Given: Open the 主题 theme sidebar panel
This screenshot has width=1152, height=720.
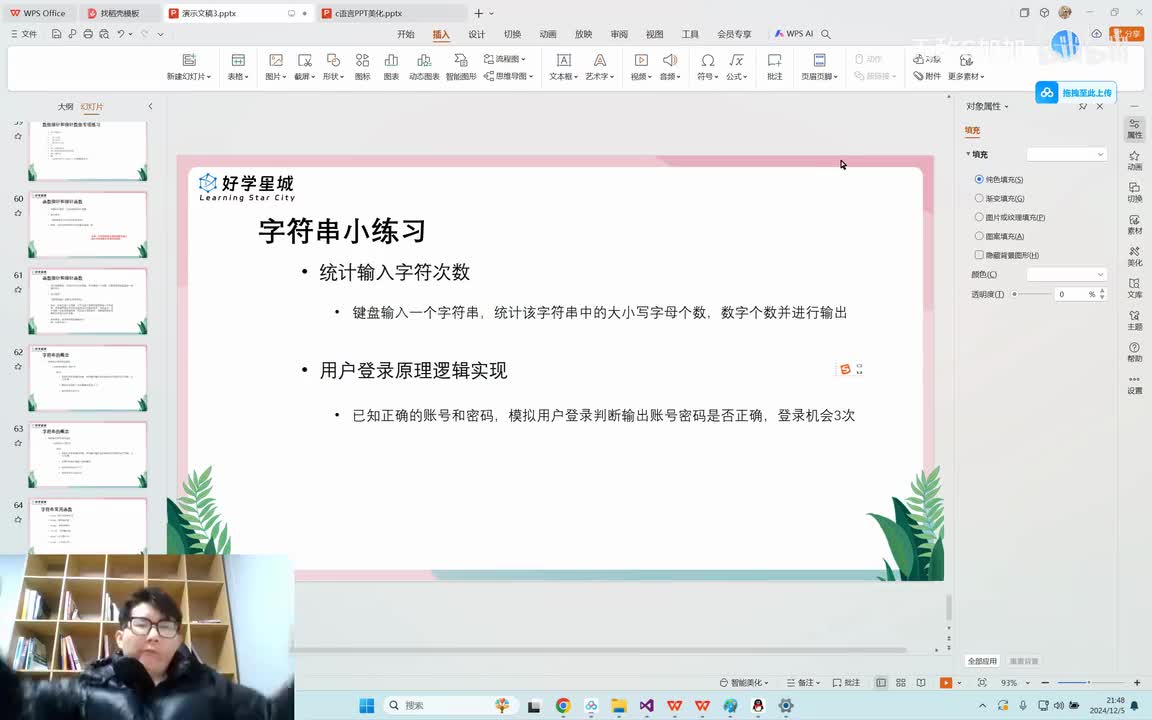Looking at the screenshot, I should click(1134, 320).
